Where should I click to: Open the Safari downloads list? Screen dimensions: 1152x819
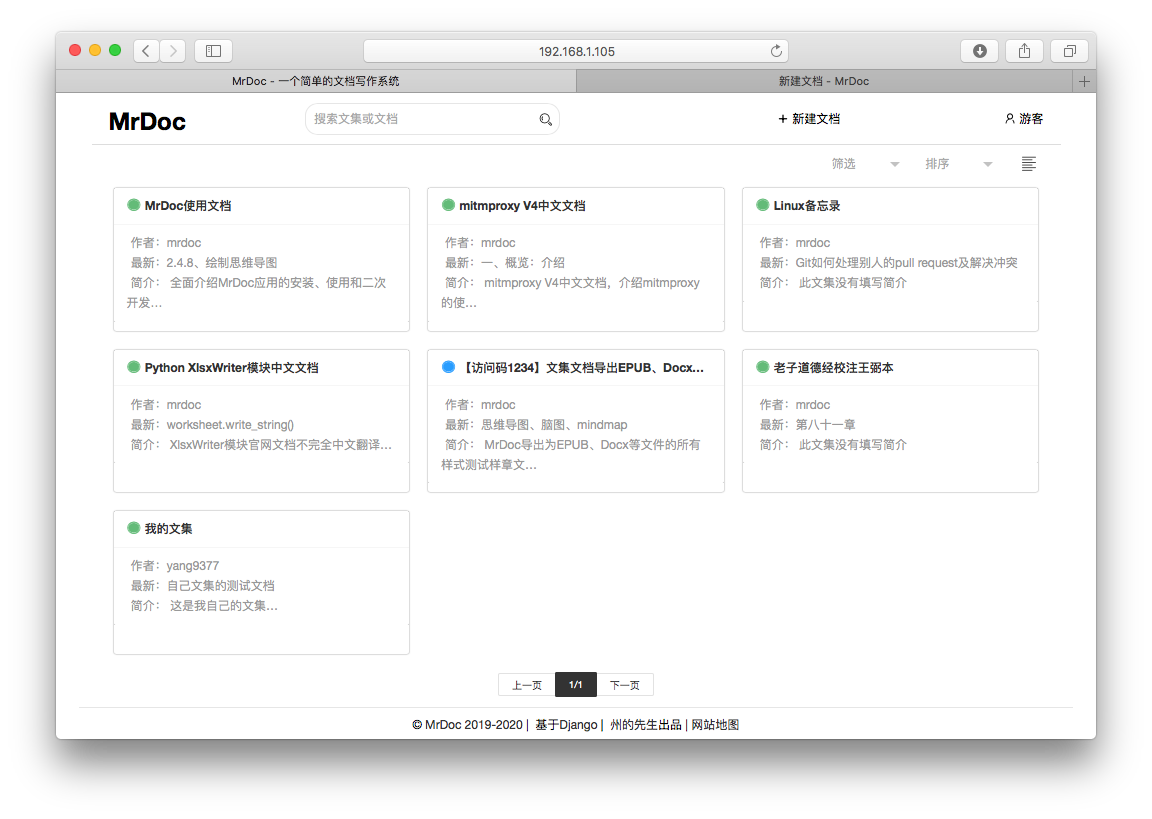tap(979, 51)
